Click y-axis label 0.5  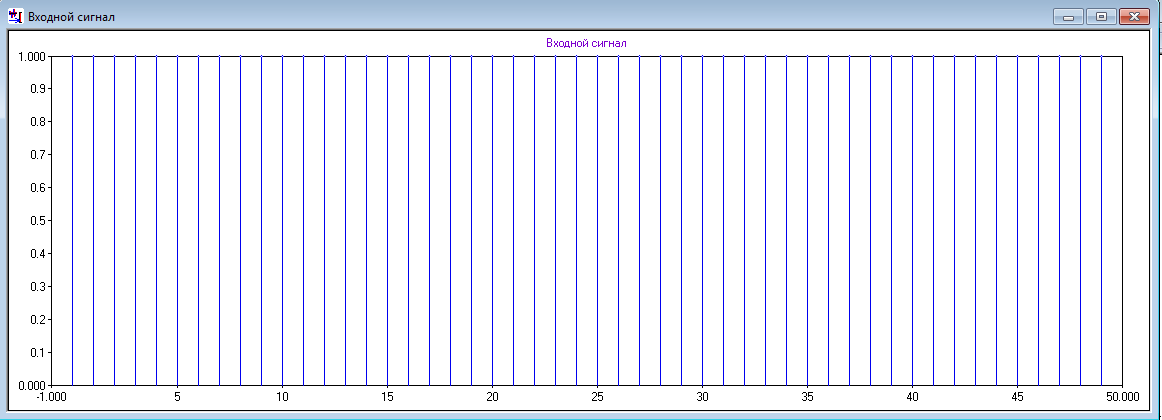pyautogui.click(x=37, y=221)
